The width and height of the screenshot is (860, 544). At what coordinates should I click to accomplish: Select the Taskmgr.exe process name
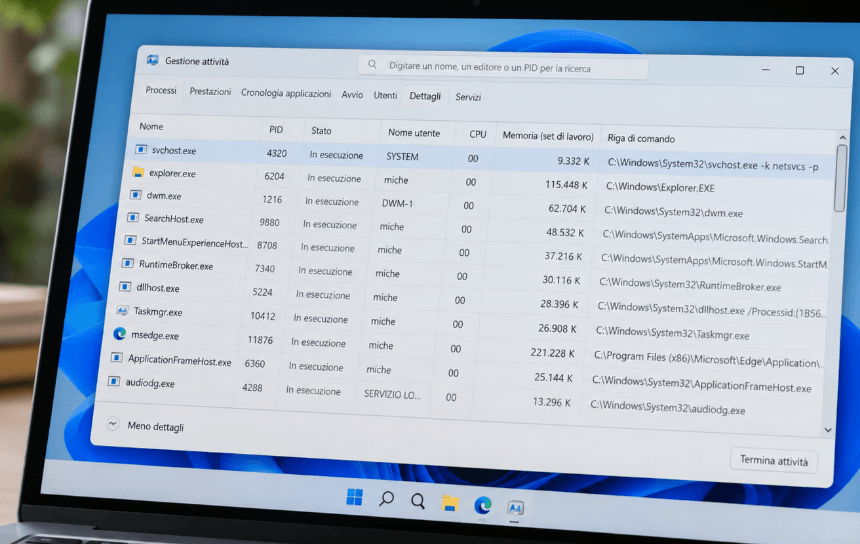click(159, 311)
